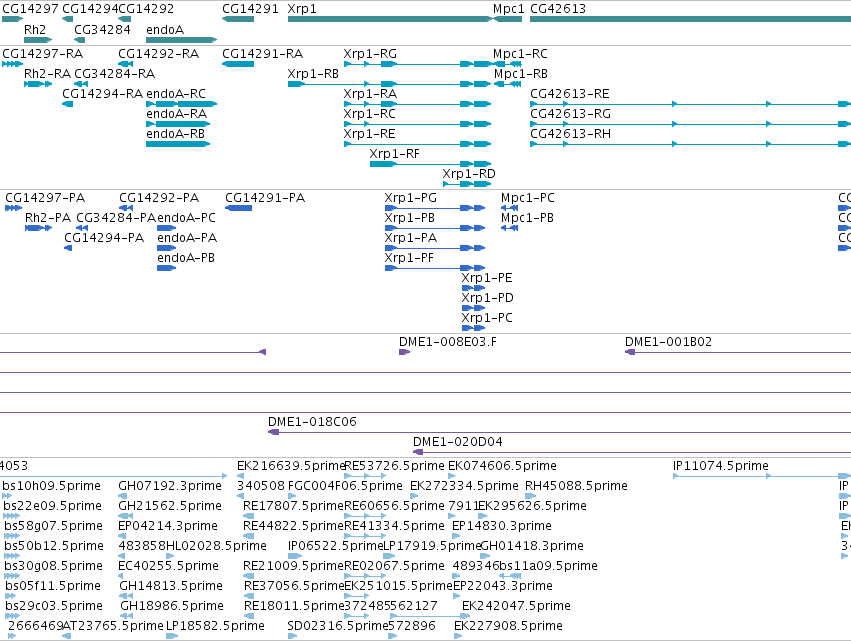Select EST IP11074.5prime
The height and width of the screenshot is (641, 851).
pos(721,466)
